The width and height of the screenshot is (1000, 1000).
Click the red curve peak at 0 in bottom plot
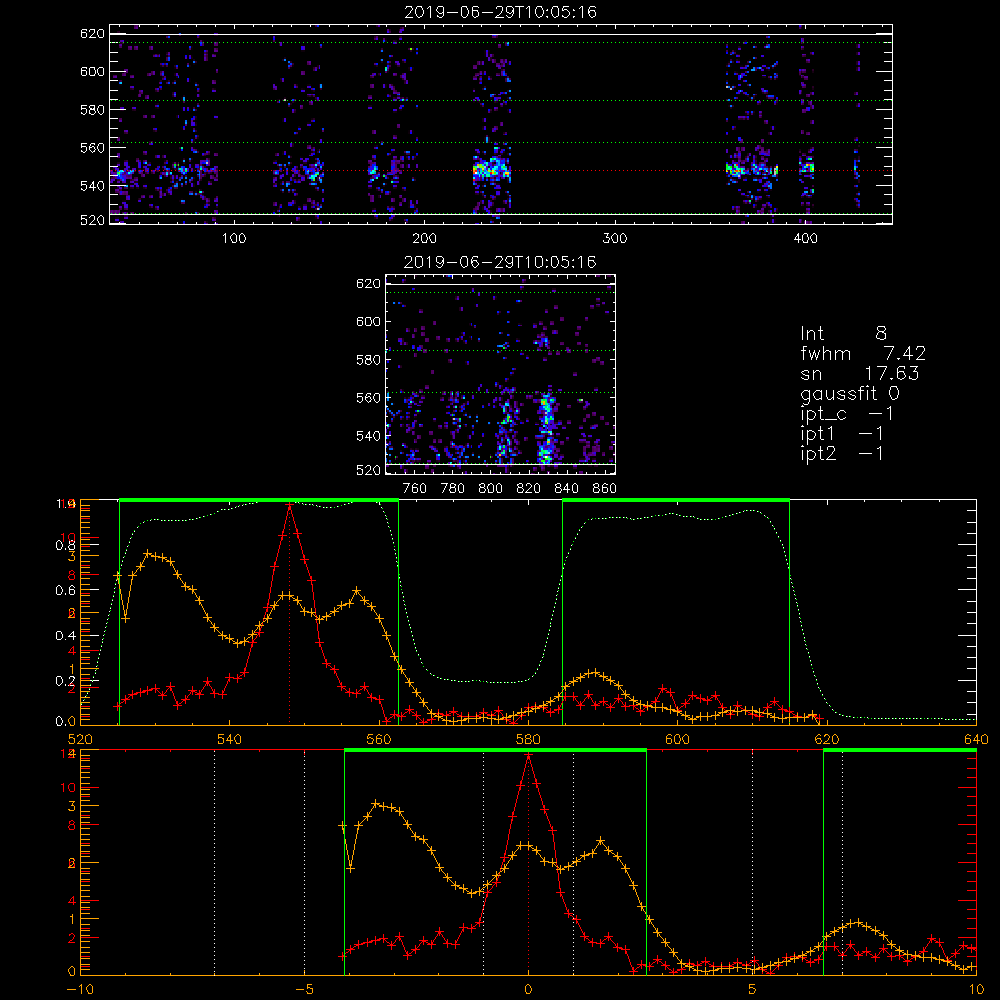(x=528, y=755)
